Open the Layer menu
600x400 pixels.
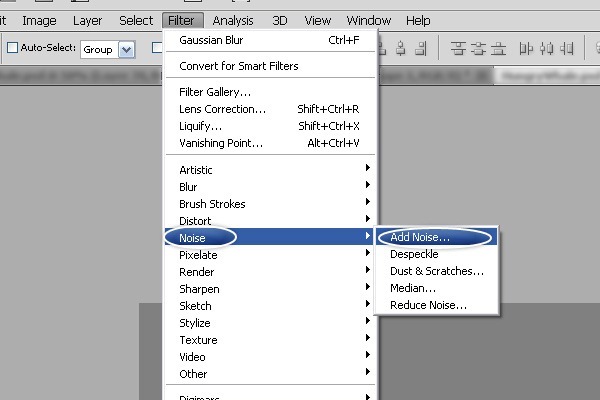coord(87,20)
